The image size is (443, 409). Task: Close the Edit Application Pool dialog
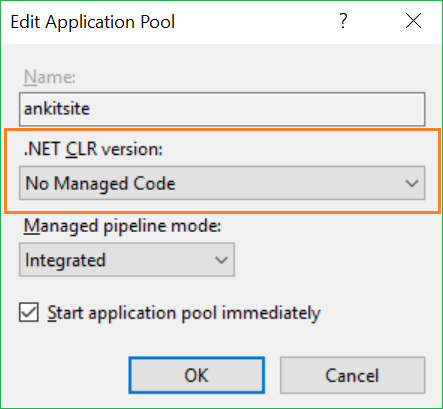[413, 21]
